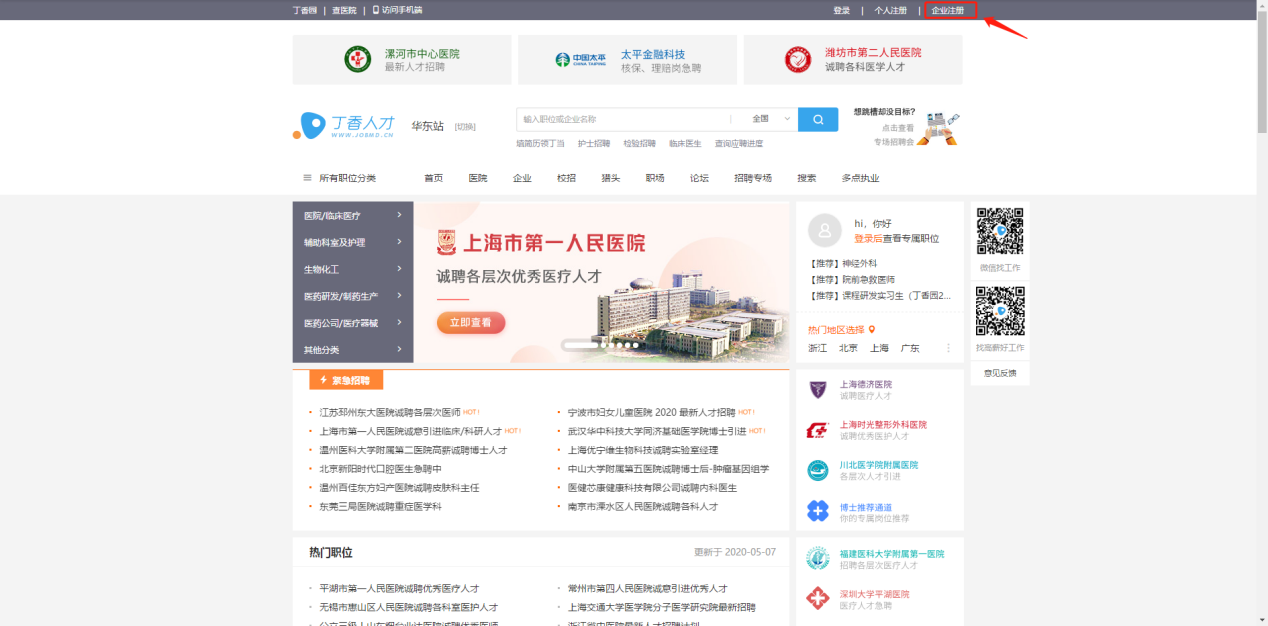Screen dimensions: 1268x626
Task: Open the 校招 nav tab
Action: [566, 178]
